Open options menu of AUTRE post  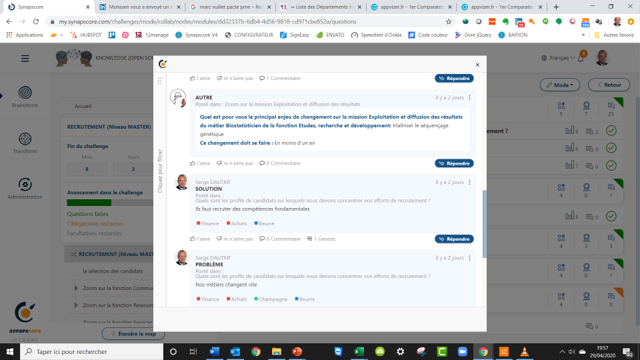(x=469, y=98)
